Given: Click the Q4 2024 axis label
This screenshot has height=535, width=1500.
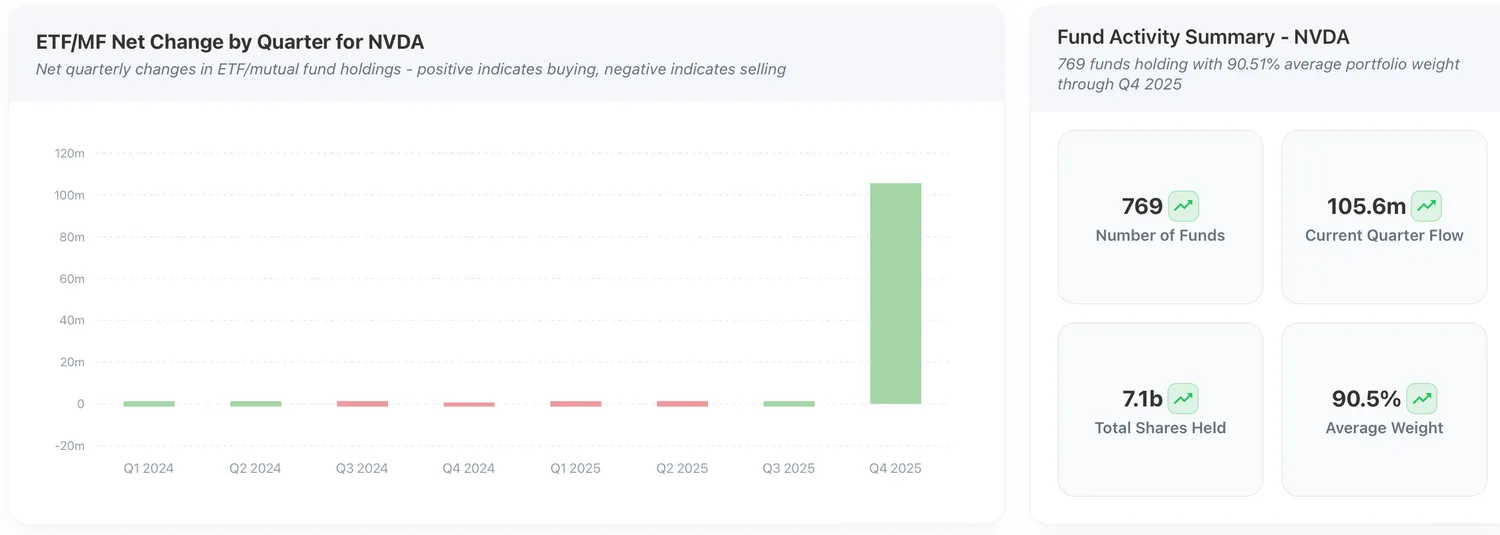Looking at the screenshot, I should click(x=469, y=468).
